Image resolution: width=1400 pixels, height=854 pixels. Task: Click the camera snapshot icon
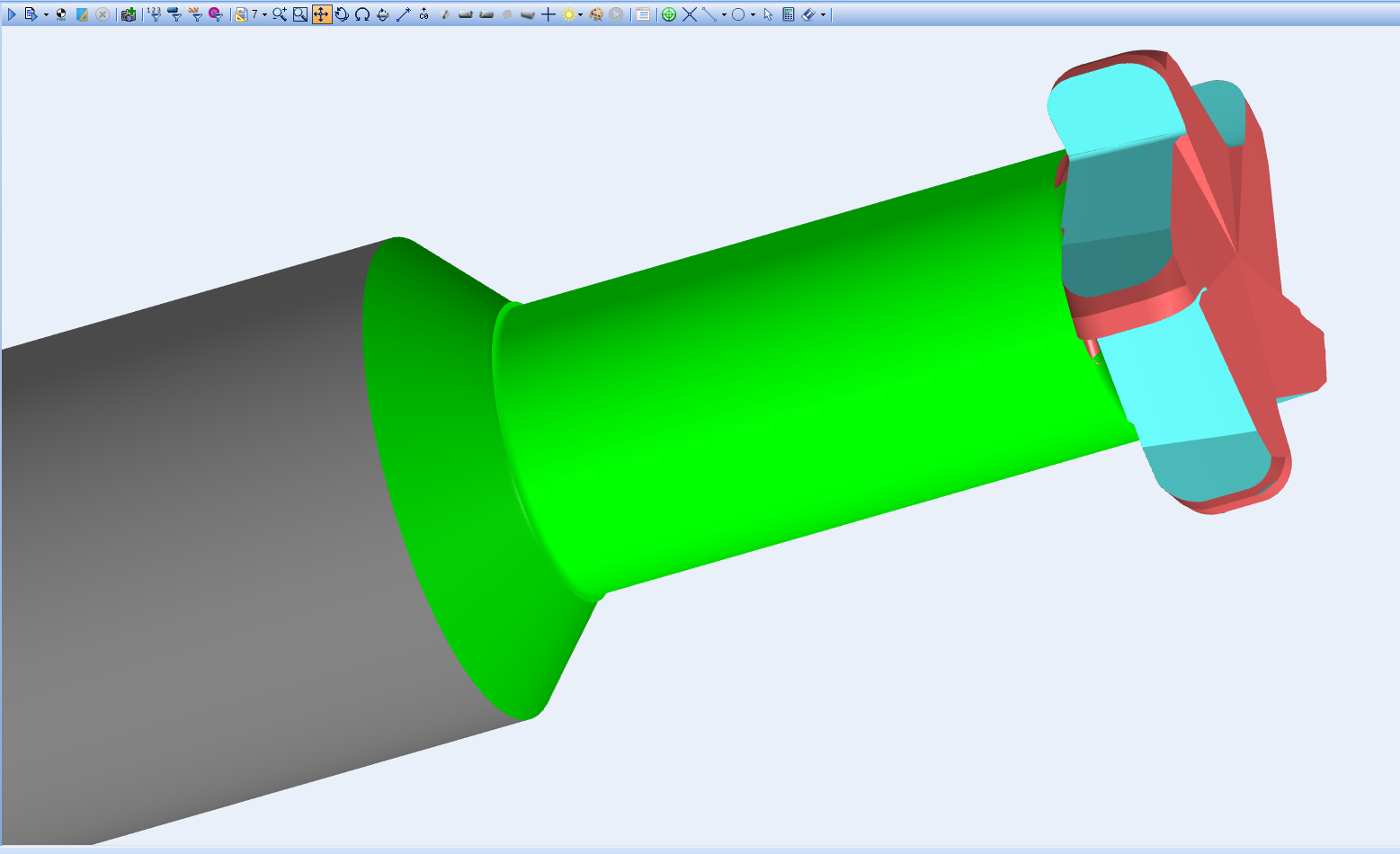coord(129,14)
